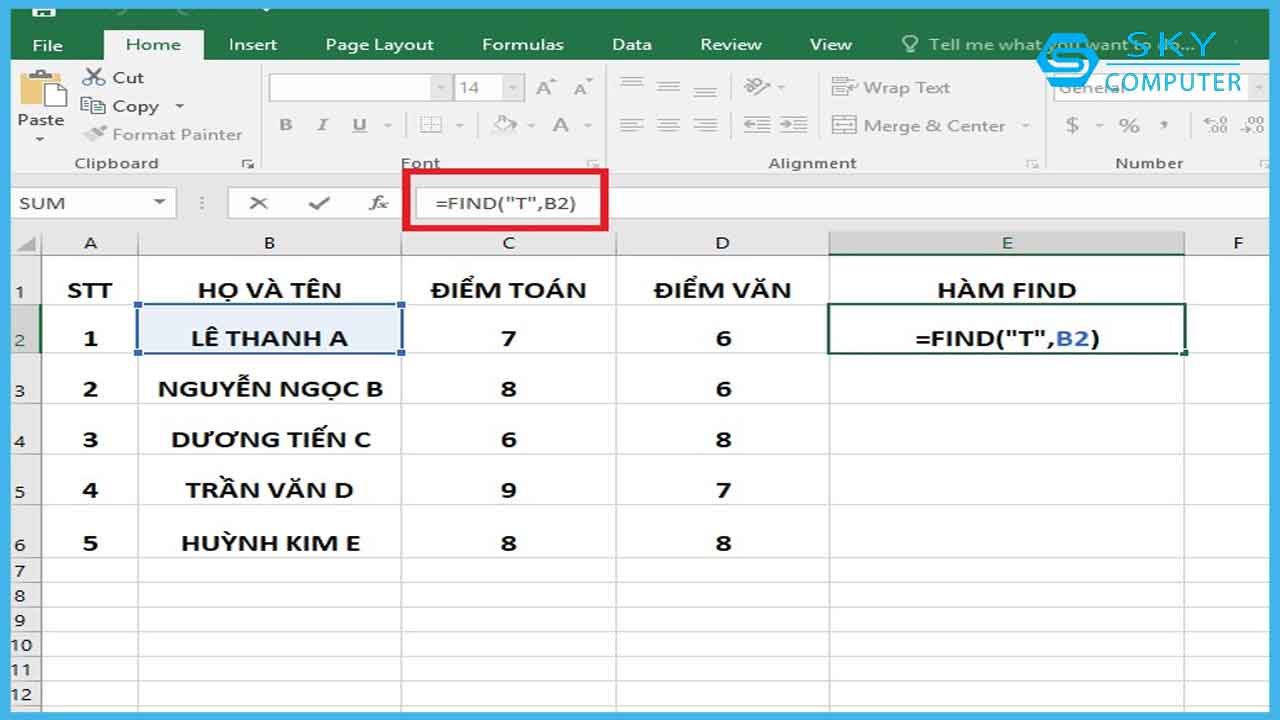Click the Cut scissors icon
1280x720 pixels.
point(94,77)
